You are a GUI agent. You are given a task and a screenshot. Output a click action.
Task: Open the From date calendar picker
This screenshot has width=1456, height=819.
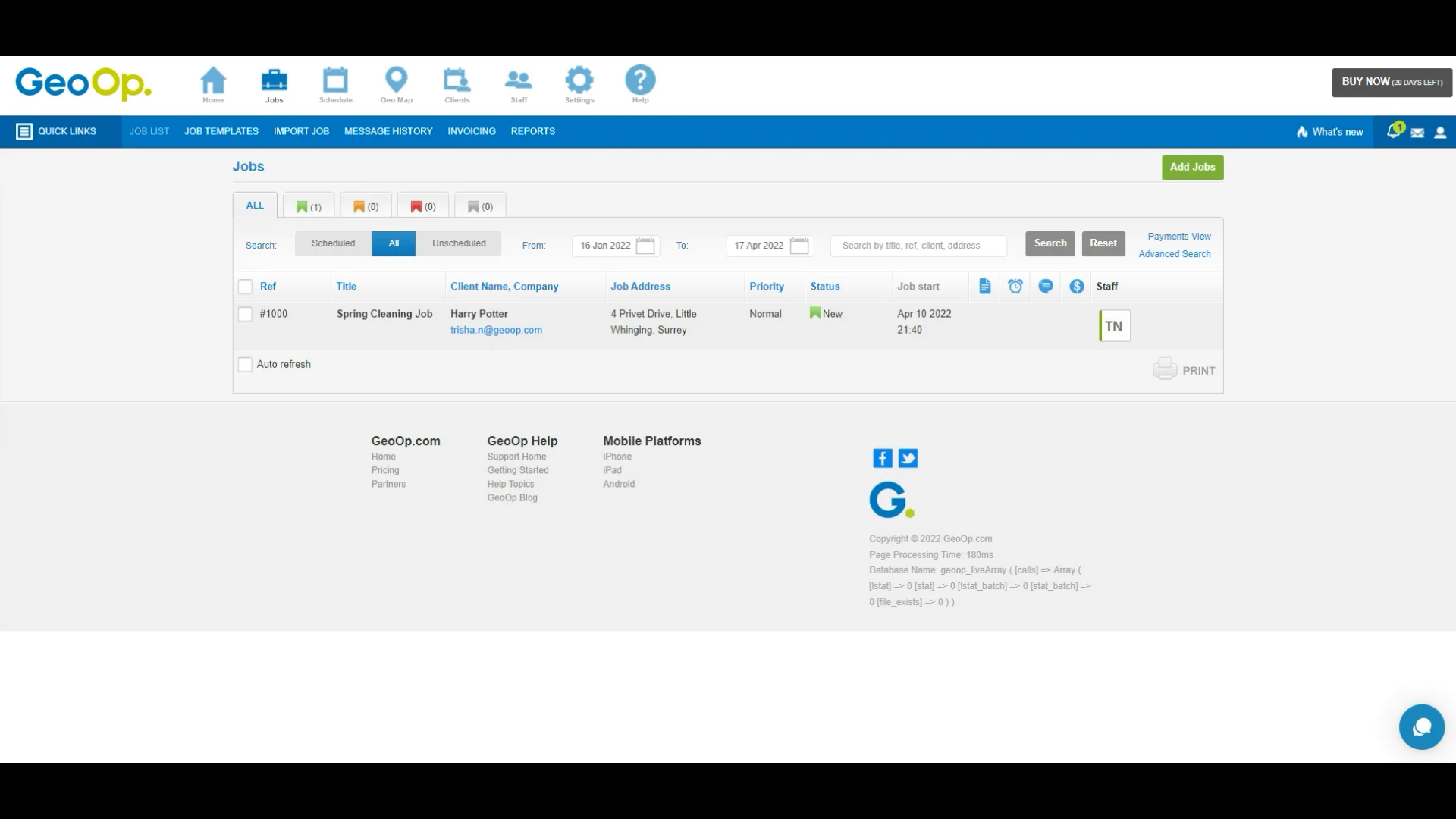(645, 246)
